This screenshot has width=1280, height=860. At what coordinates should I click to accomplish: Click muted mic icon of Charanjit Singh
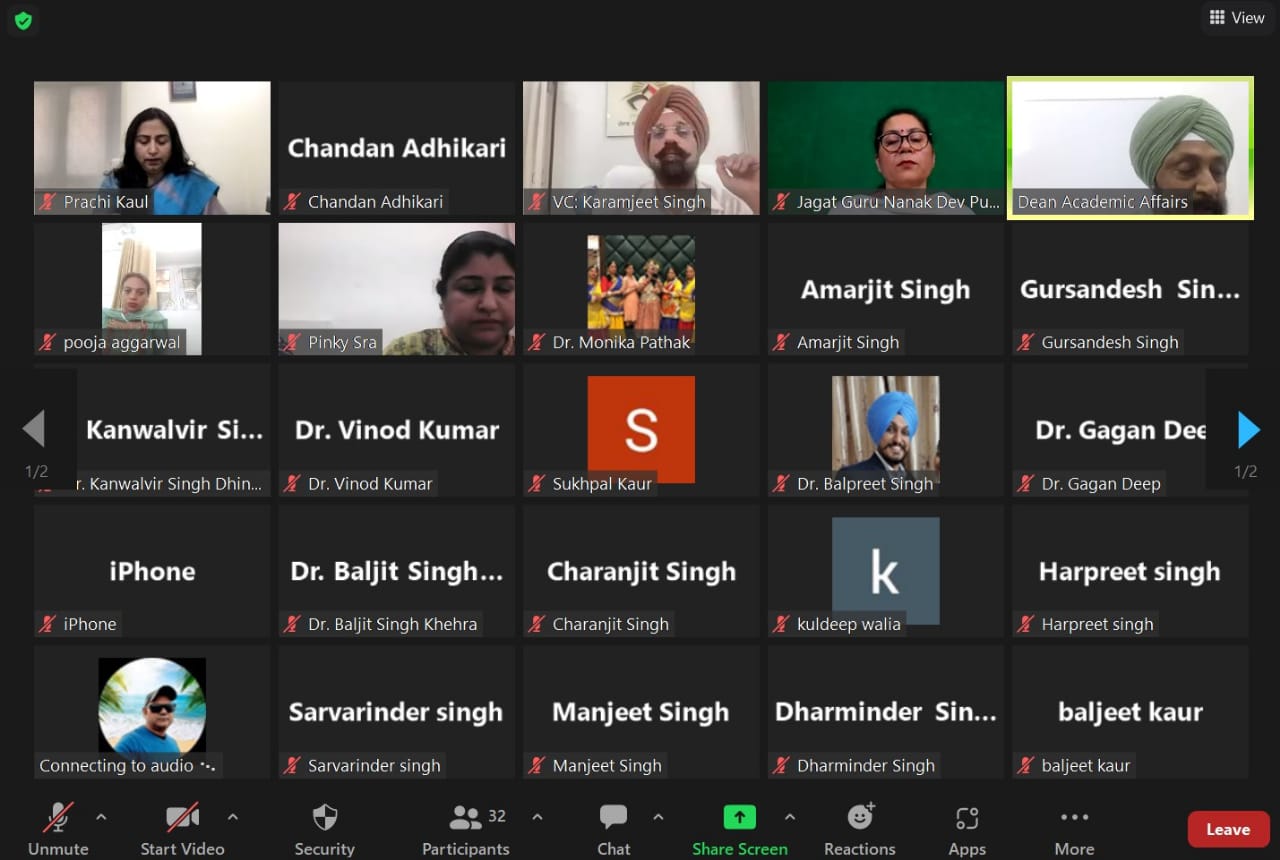coord(537,625)
